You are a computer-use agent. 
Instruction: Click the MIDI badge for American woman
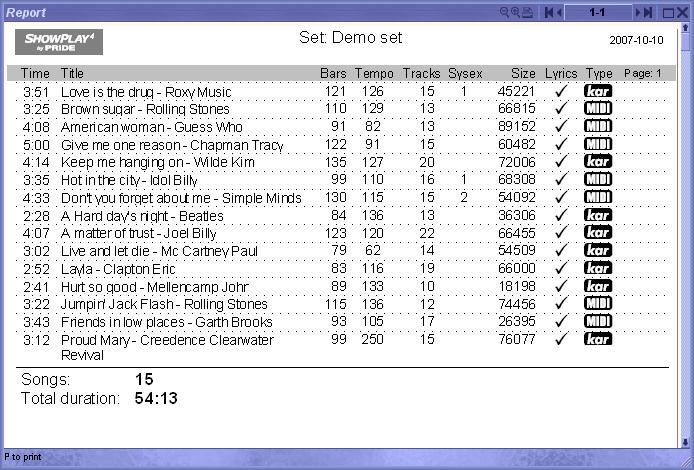(x=598, y=126)
